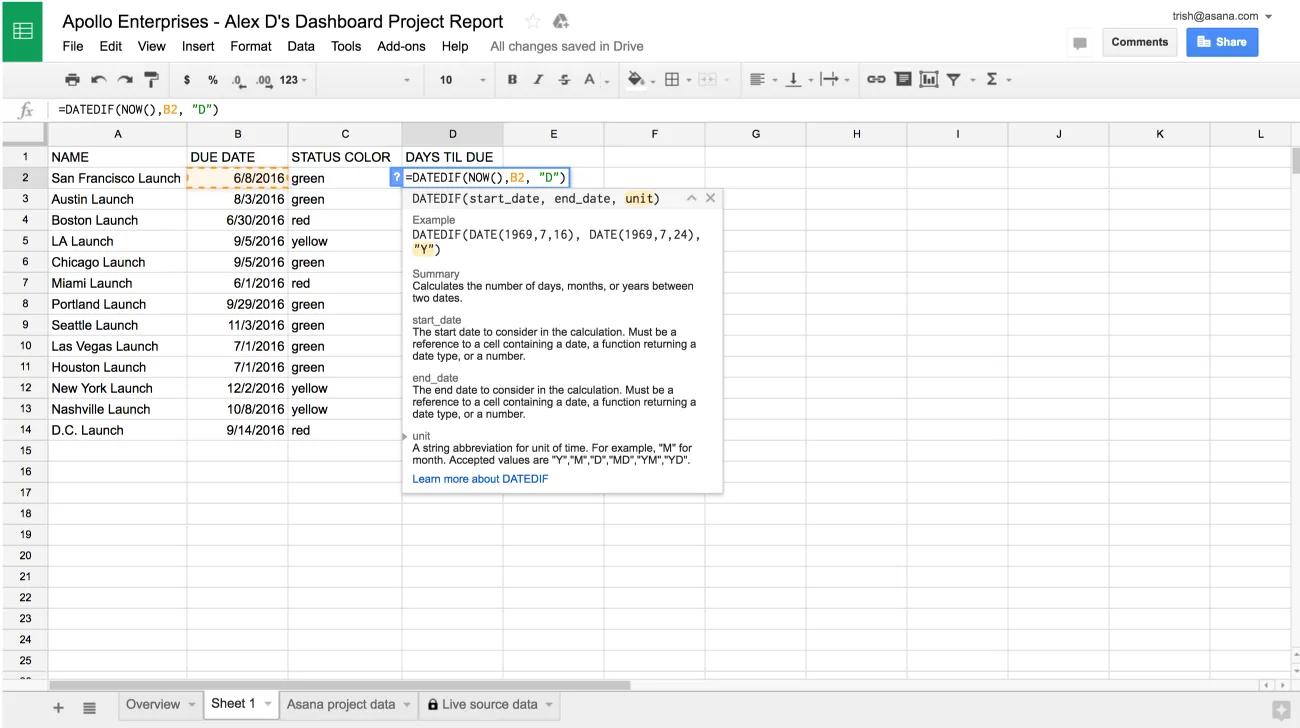
Task: Open the 123 number format dropdown
Action: pyautogui.click(x=291, y=79)
